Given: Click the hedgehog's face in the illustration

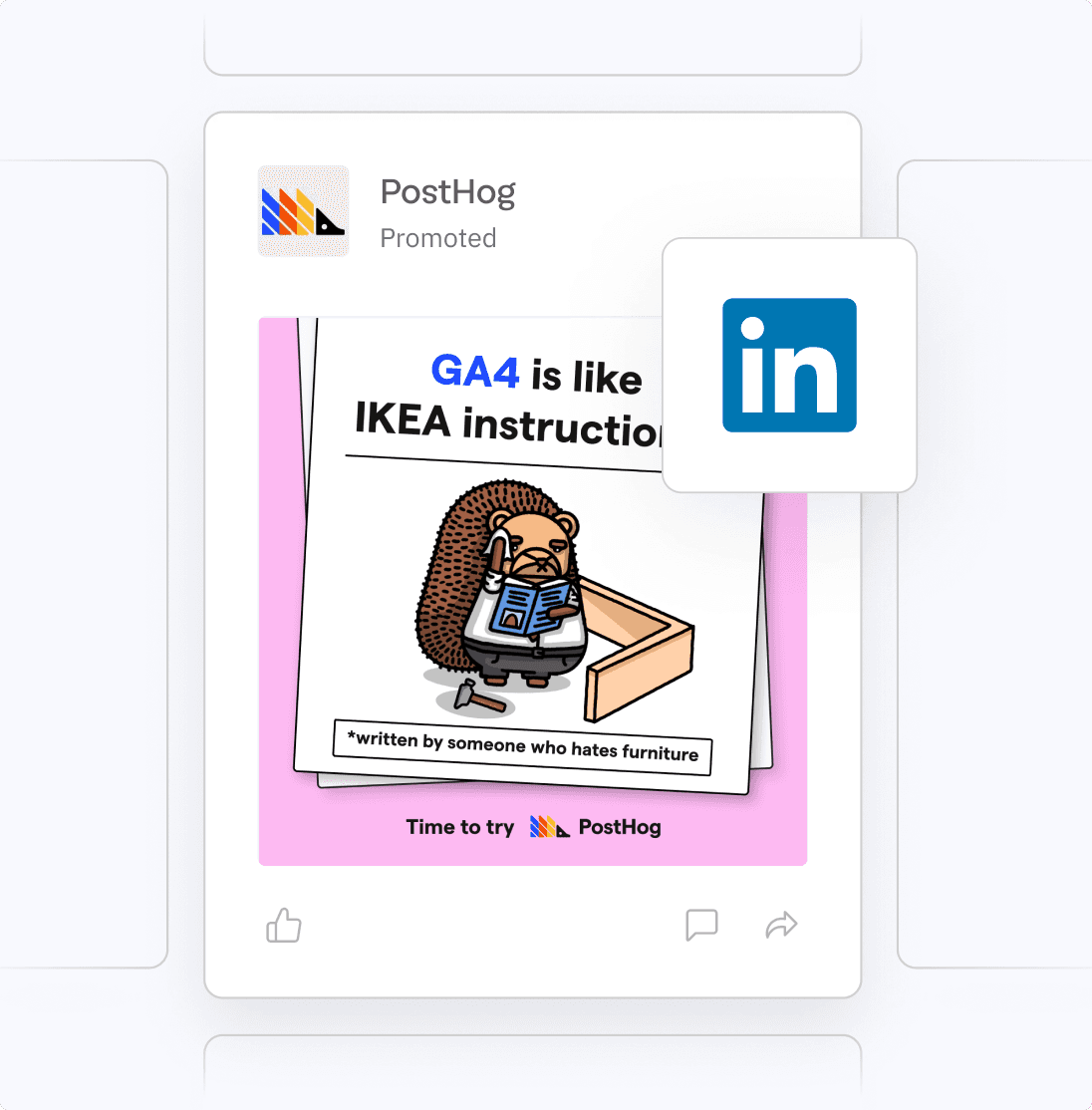Looking at the screenshot, I should (538, 546).
